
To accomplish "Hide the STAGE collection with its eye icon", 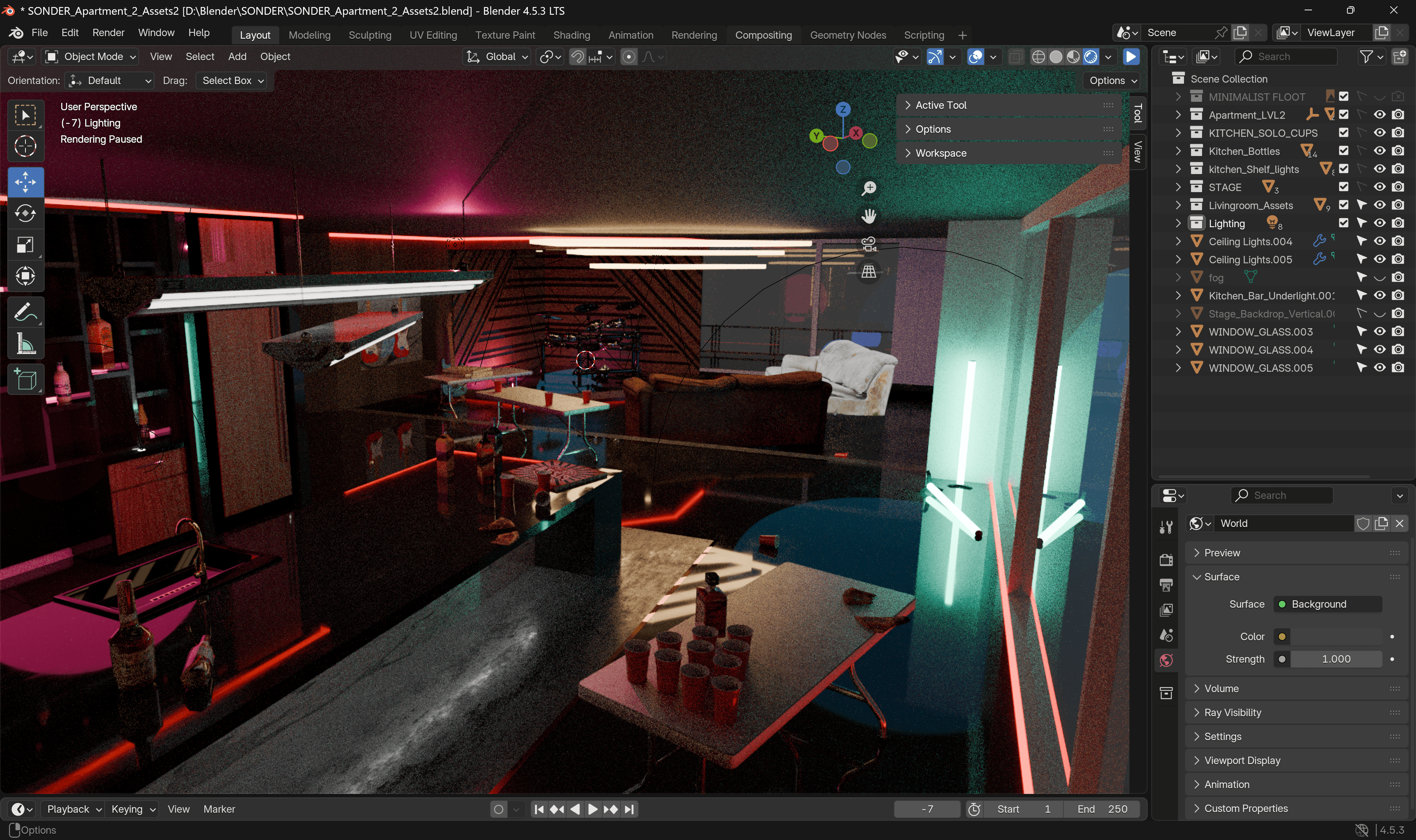I will 1379,187.
